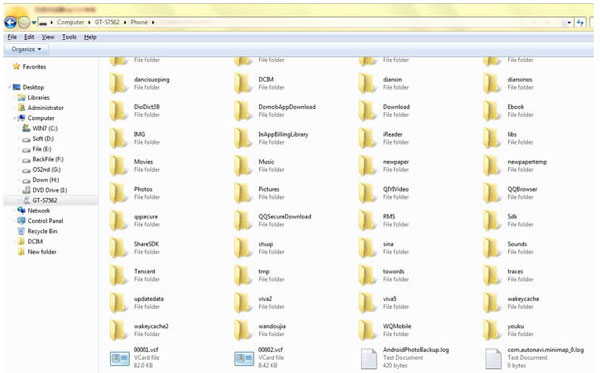Collapse the Computer tree node
600x373 pixels.
pyautogui.click(x=15, y=118)
